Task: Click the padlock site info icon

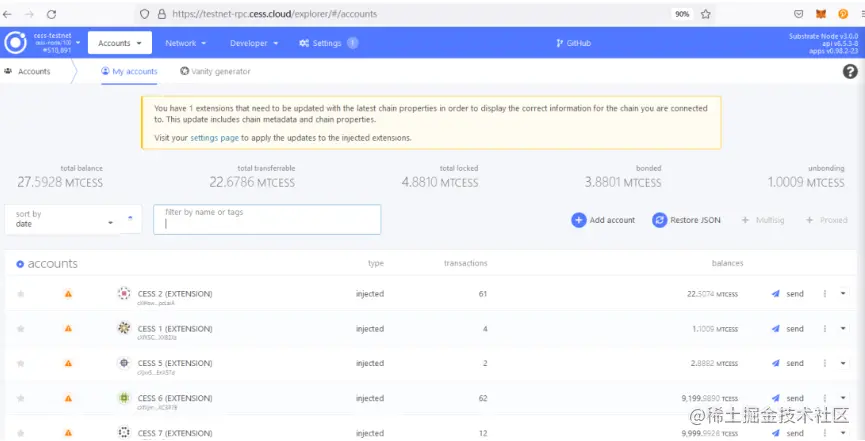Action: click(162, 14)
